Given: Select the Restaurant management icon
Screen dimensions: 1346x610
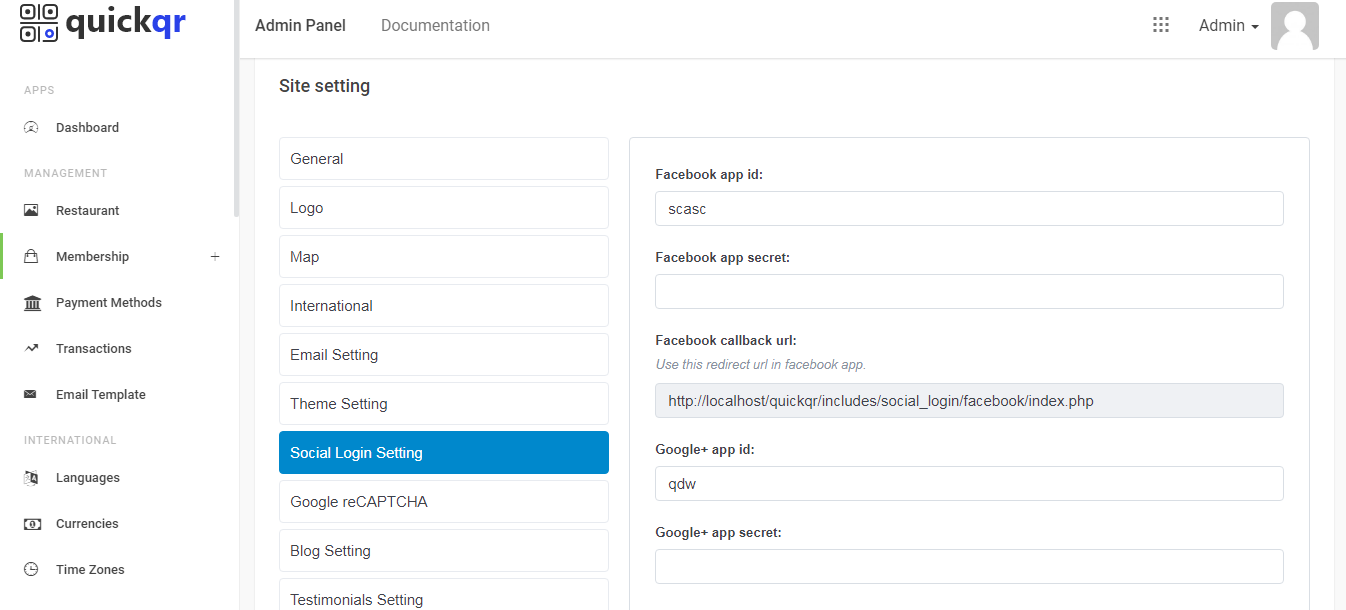Looking at the screenshot, I should coord(30,210).
